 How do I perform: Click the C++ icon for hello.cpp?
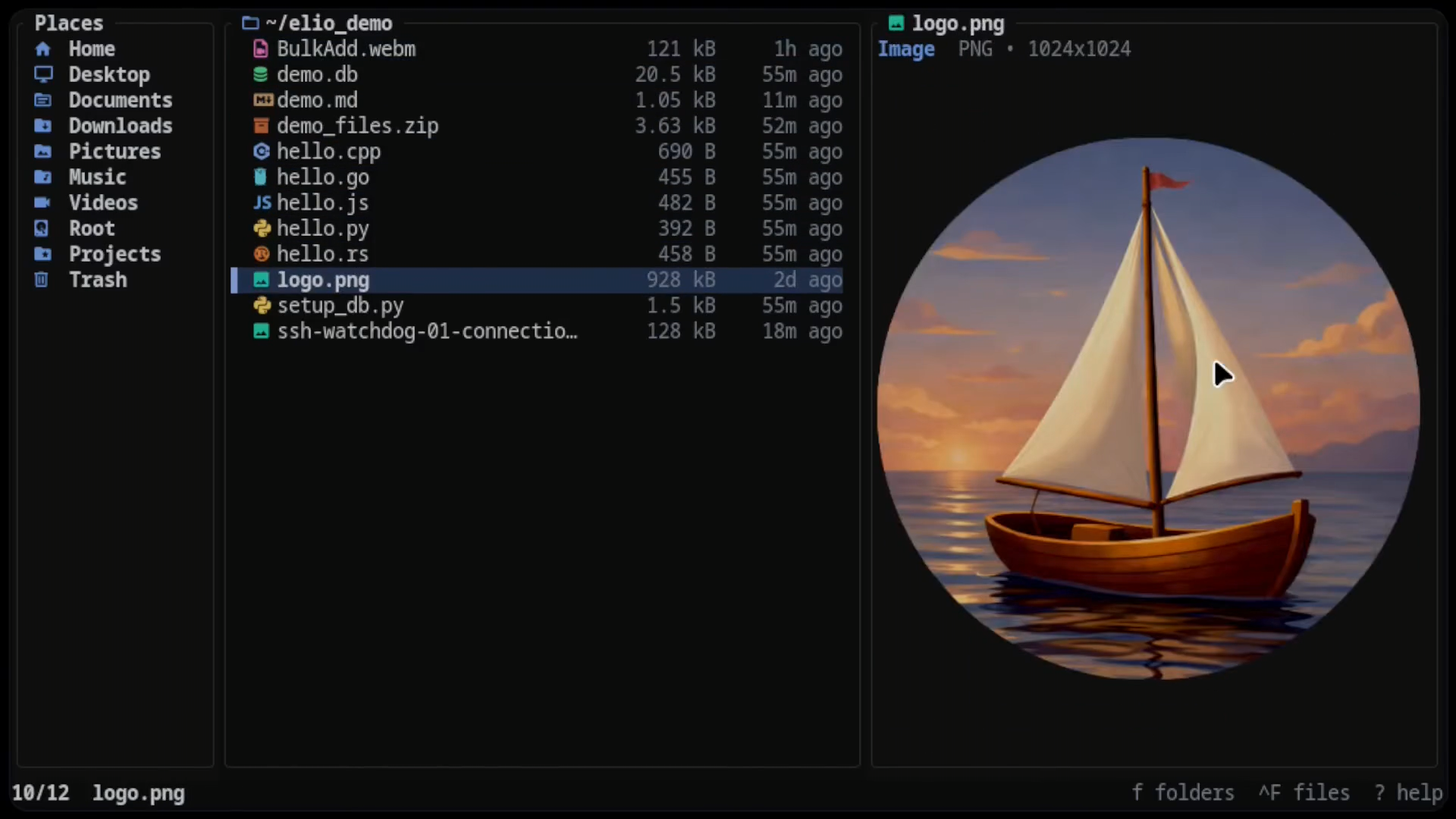pyautogui.click(x=261, y=152)
